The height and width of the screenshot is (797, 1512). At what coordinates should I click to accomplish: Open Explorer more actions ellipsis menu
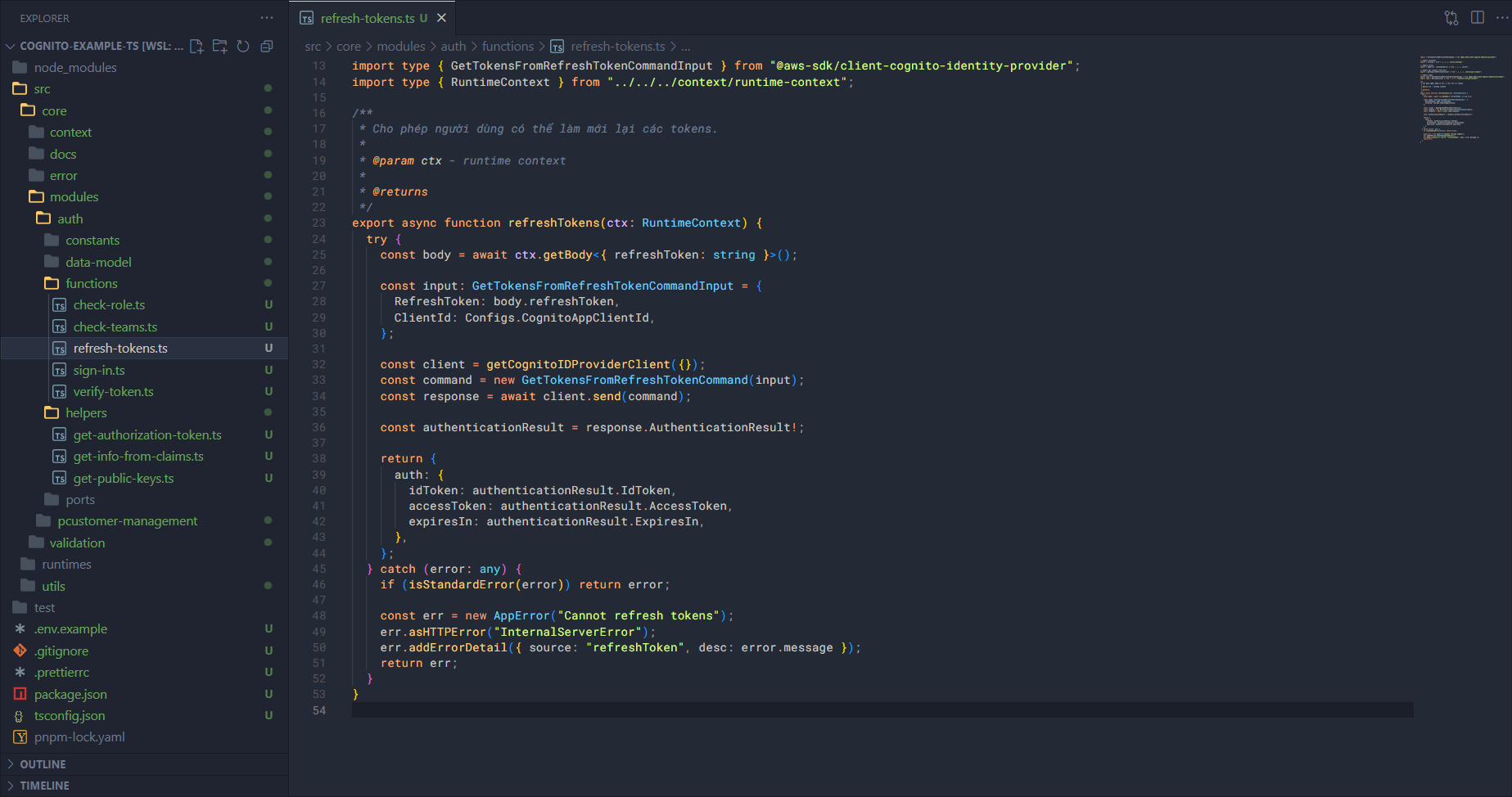[x=267, y=18]
